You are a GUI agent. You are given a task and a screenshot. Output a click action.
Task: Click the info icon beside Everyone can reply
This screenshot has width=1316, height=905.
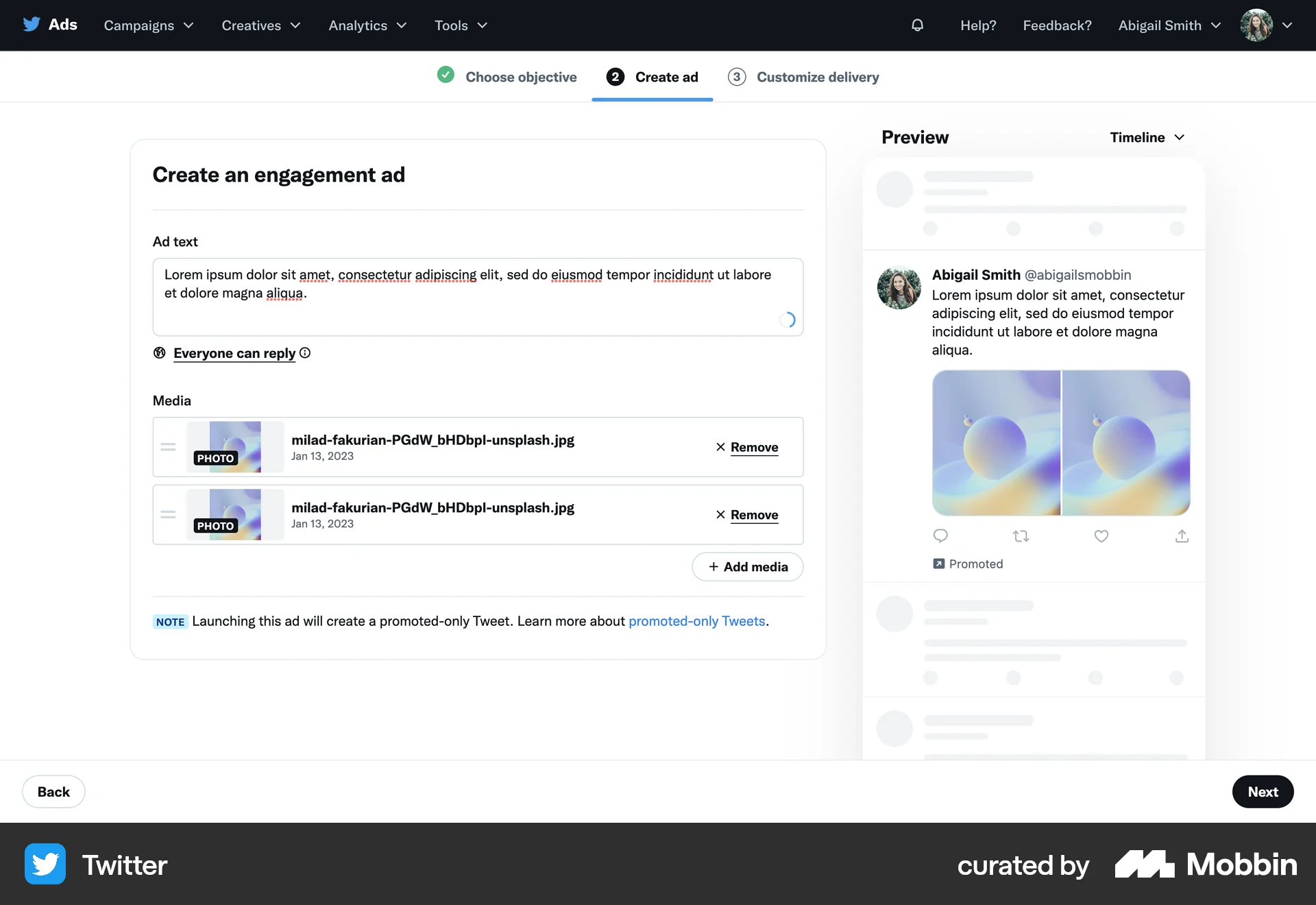pos(305,353)
